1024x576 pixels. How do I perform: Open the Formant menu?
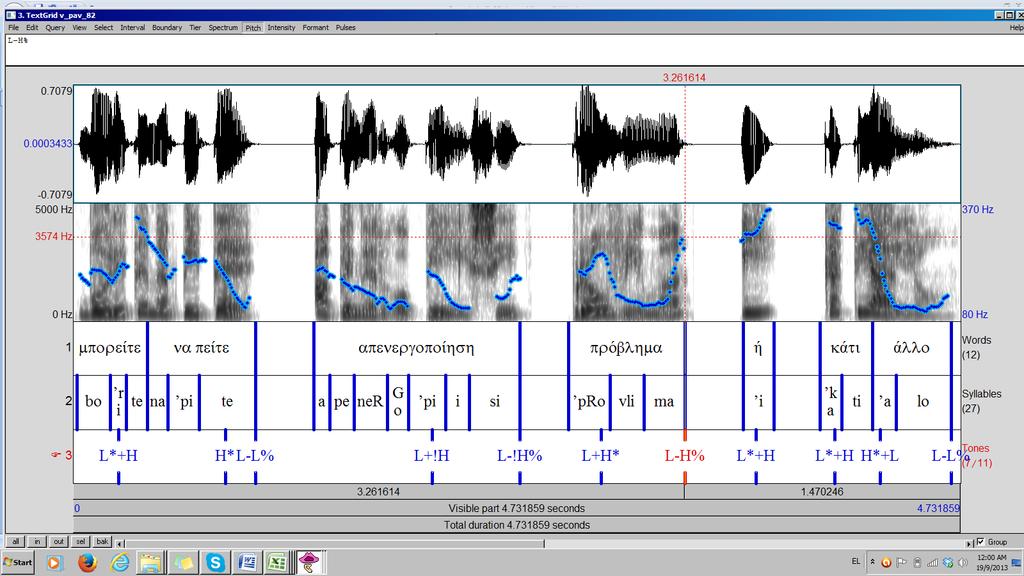[315, 27]
